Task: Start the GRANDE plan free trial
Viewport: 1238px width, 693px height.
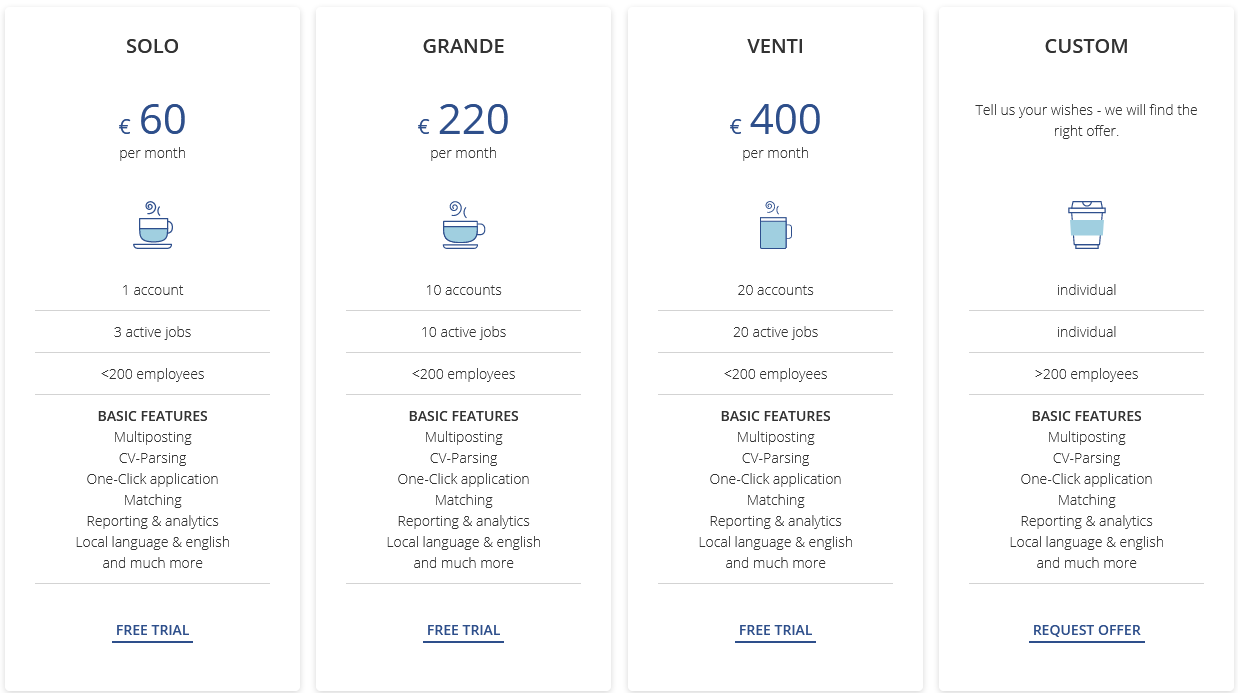Action: pyautogui.click(x=463, y=630)
